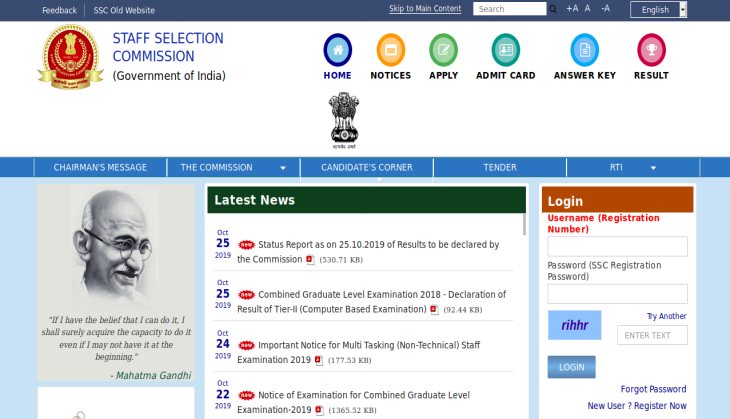
Task: Open Important Notice for Multi Tasking Staff news
Action: pos(358,352)
